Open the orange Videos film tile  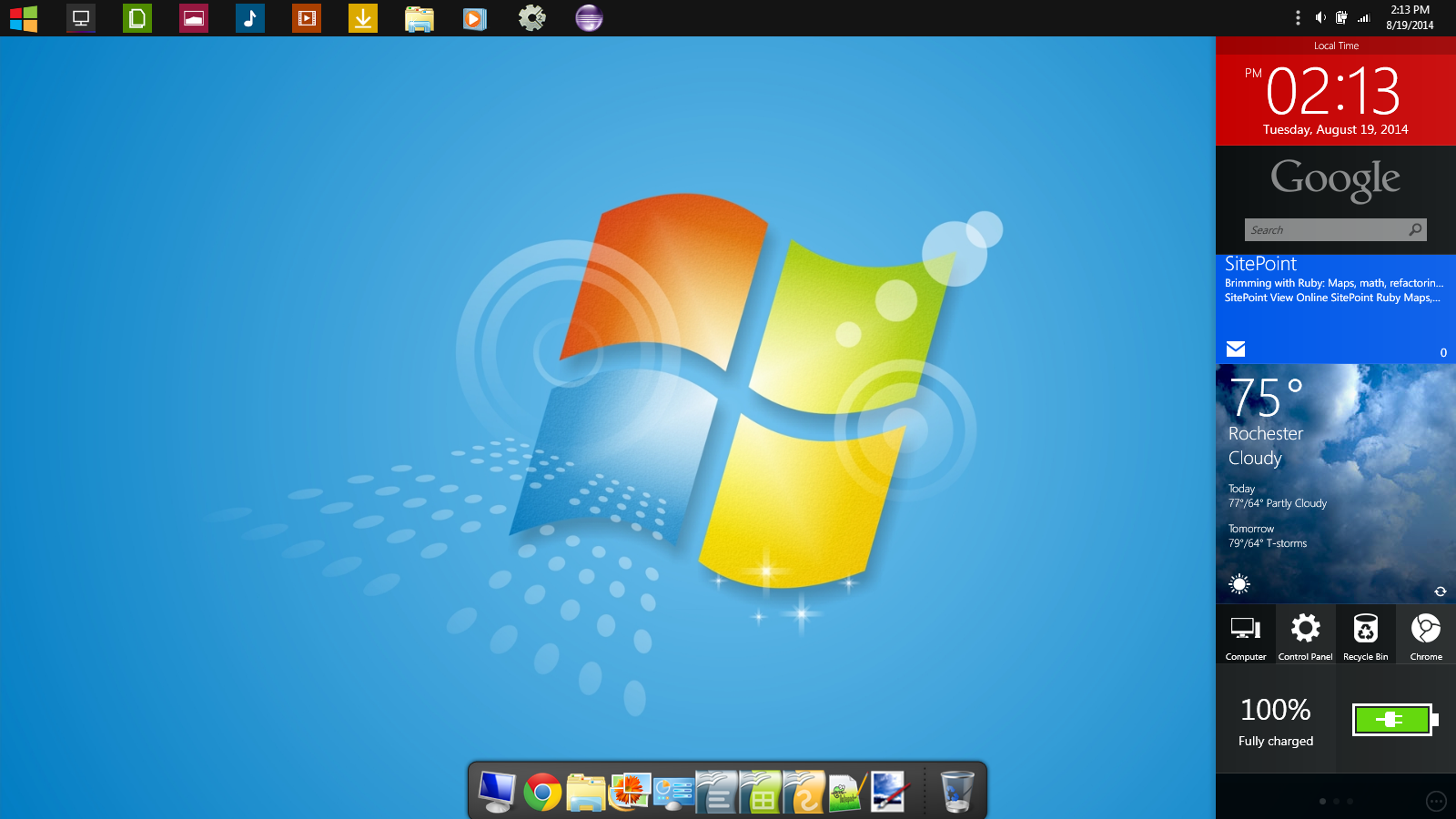pos(307,18)
